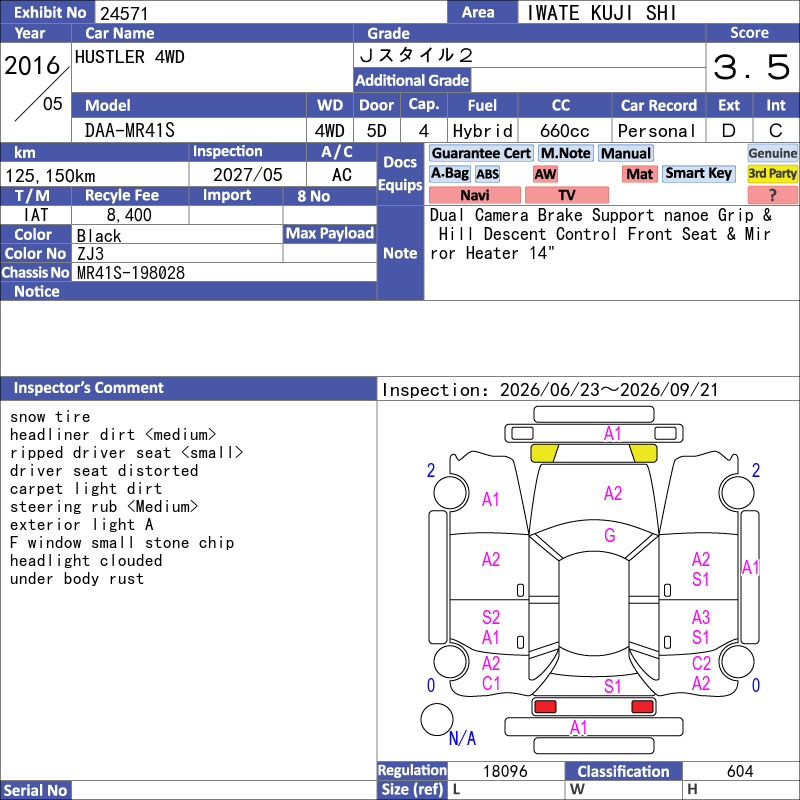
Task: Click the exterior grade D
Action: (x=729, y=131)
